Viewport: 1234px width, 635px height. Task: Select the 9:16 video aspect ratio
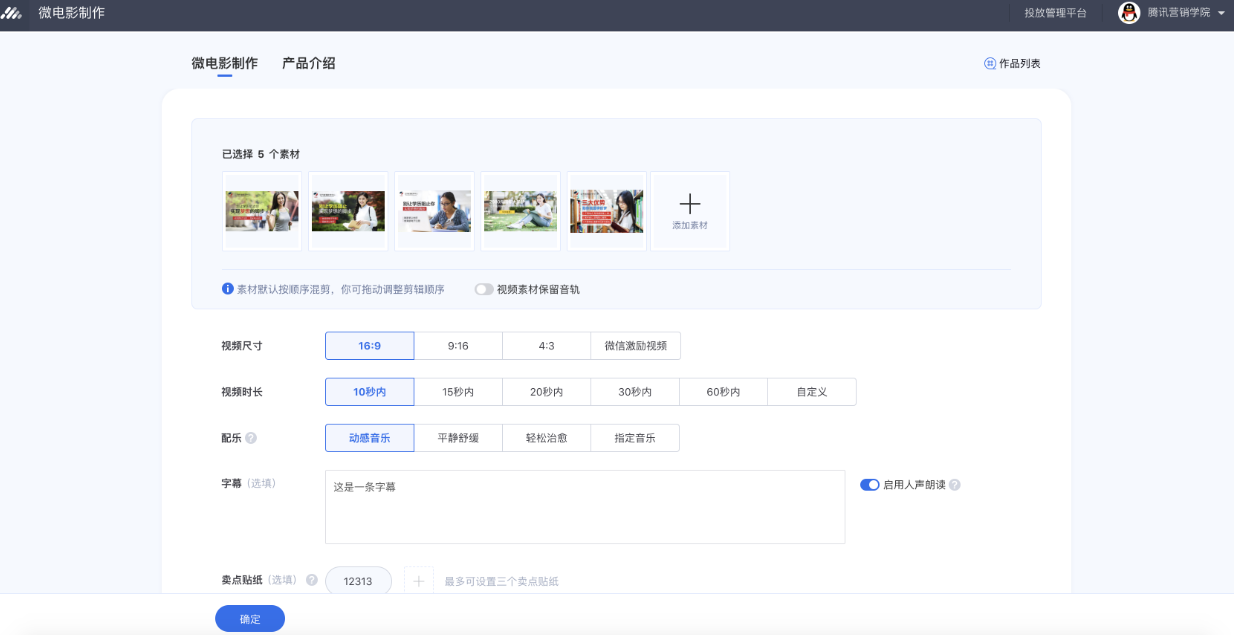click(x=457, y=345)
